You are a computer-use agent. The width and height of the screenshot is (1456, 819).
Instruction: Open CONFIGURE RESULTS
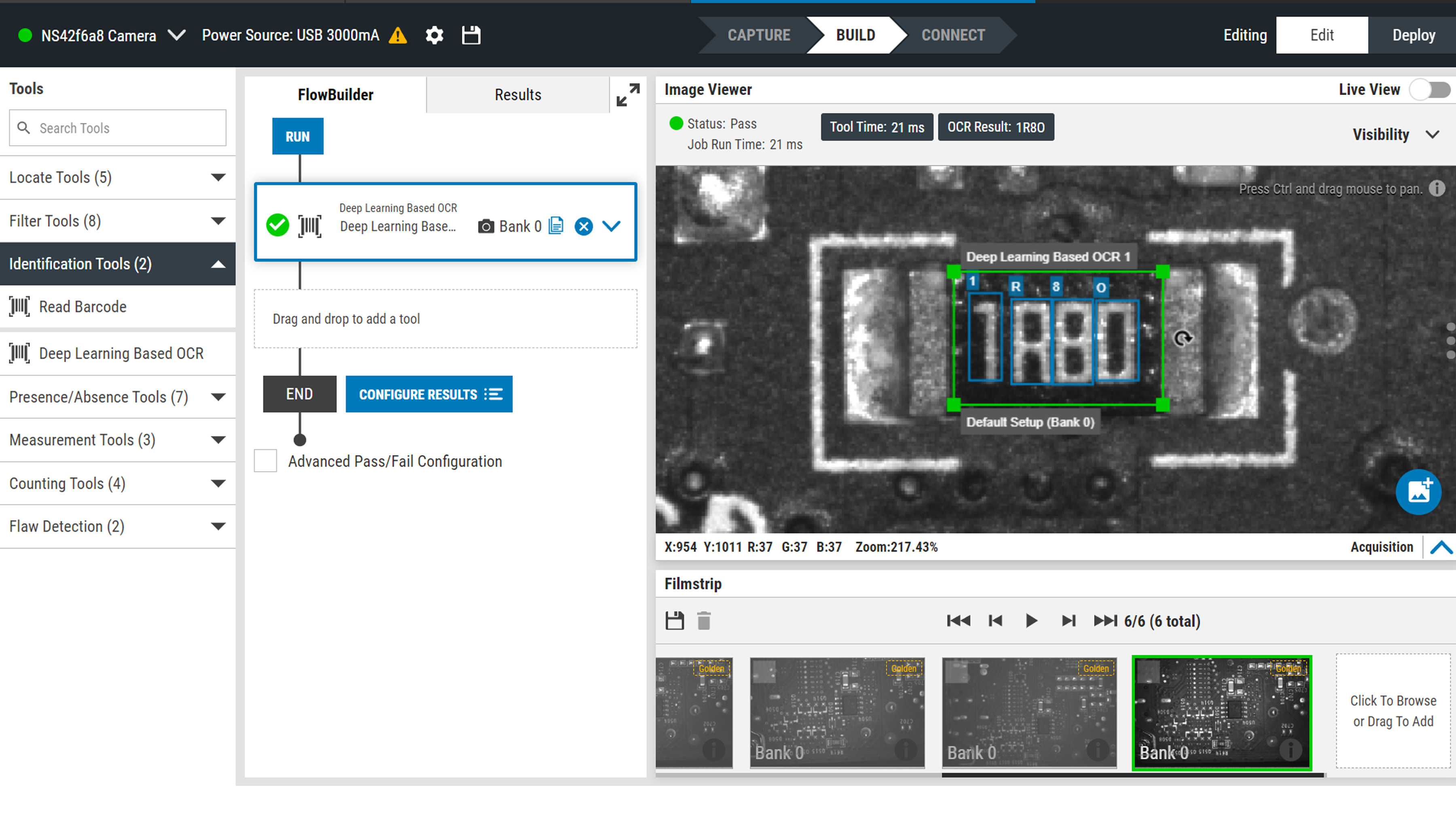pos(429,394)
